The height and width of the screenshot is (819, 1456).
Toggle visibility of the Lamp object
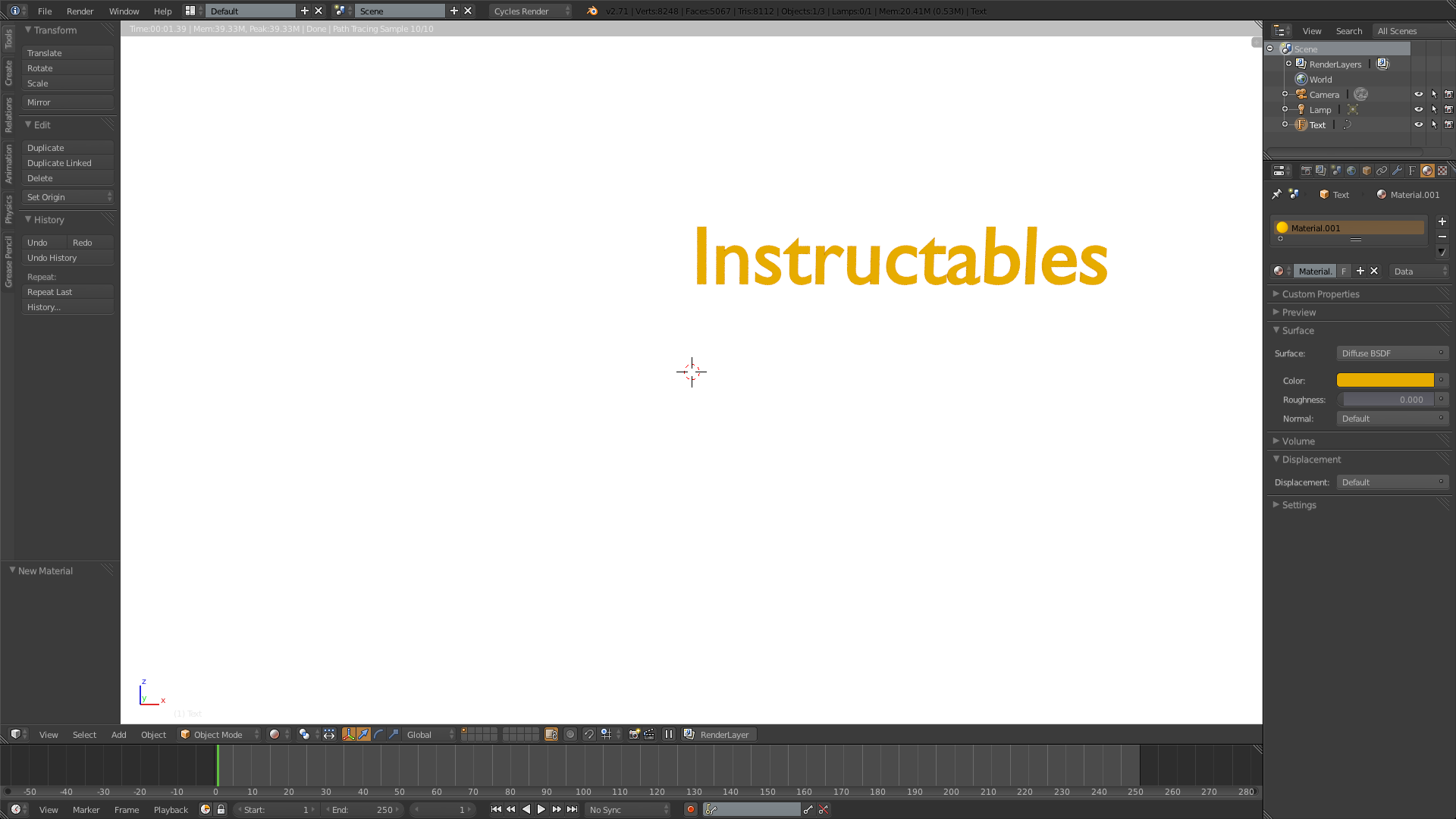(1417, 109)
